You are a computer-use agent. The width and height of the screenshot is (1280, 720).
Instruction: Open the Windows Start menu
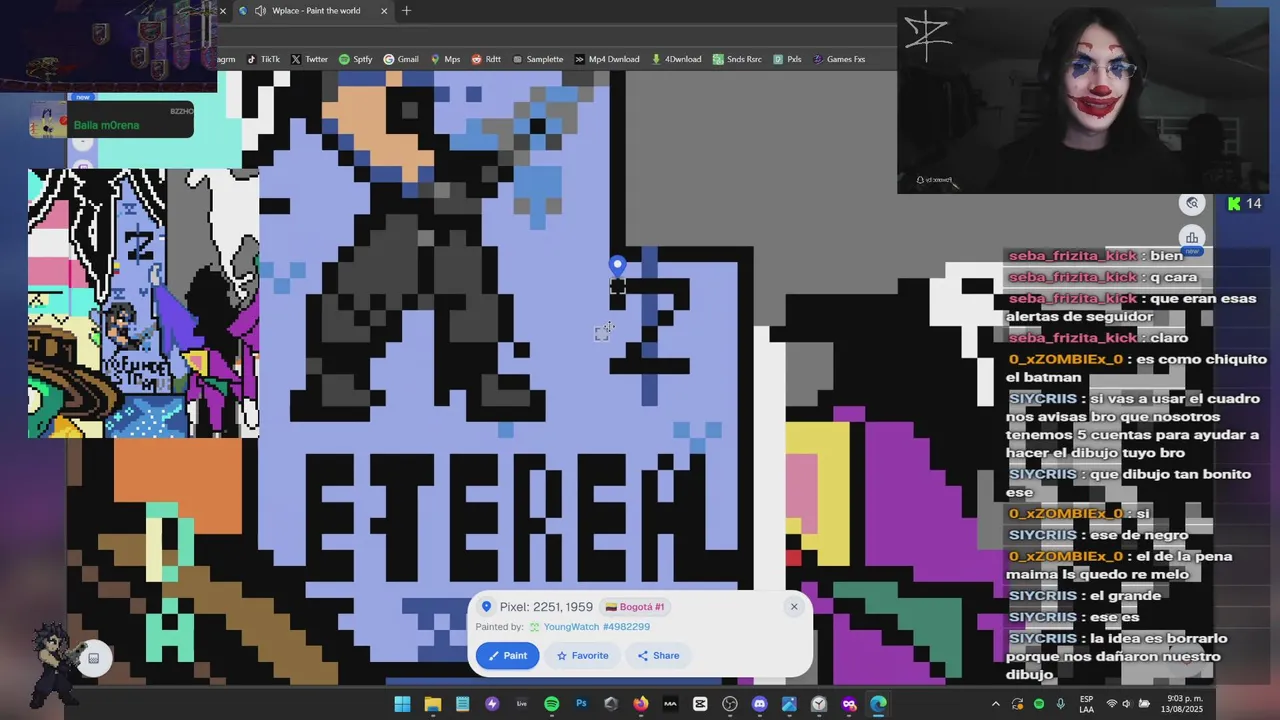(402, 704)
